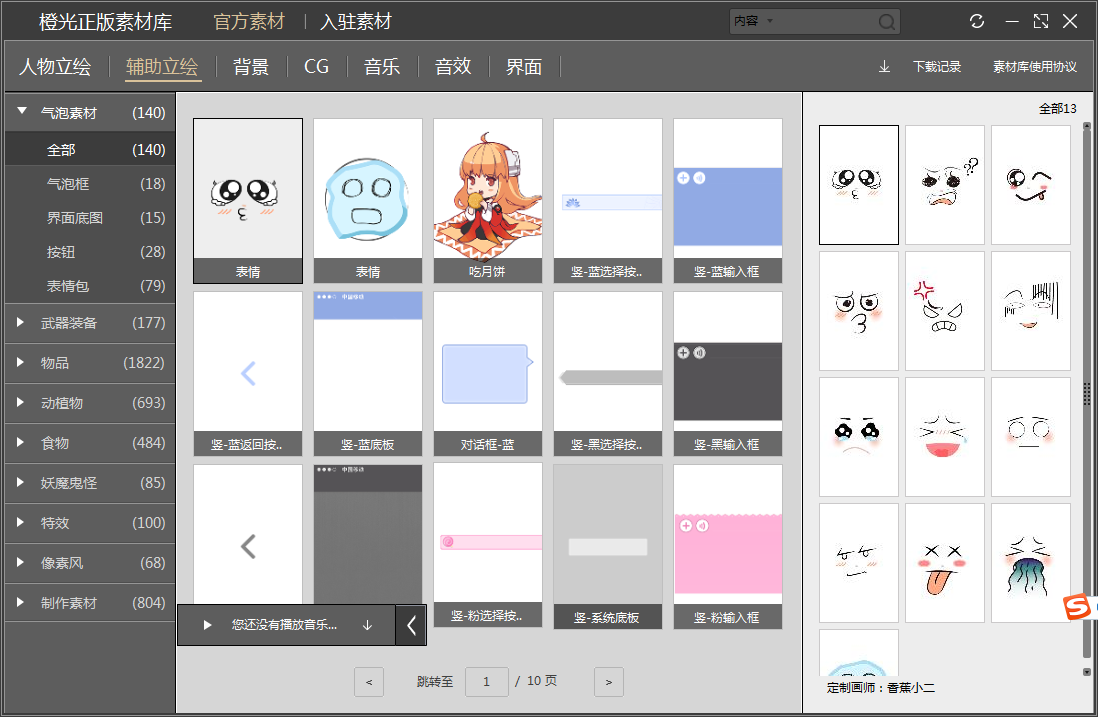Click download arrow in music player bar
This screenshot has width=1098, height=717.
pos(367,625)
